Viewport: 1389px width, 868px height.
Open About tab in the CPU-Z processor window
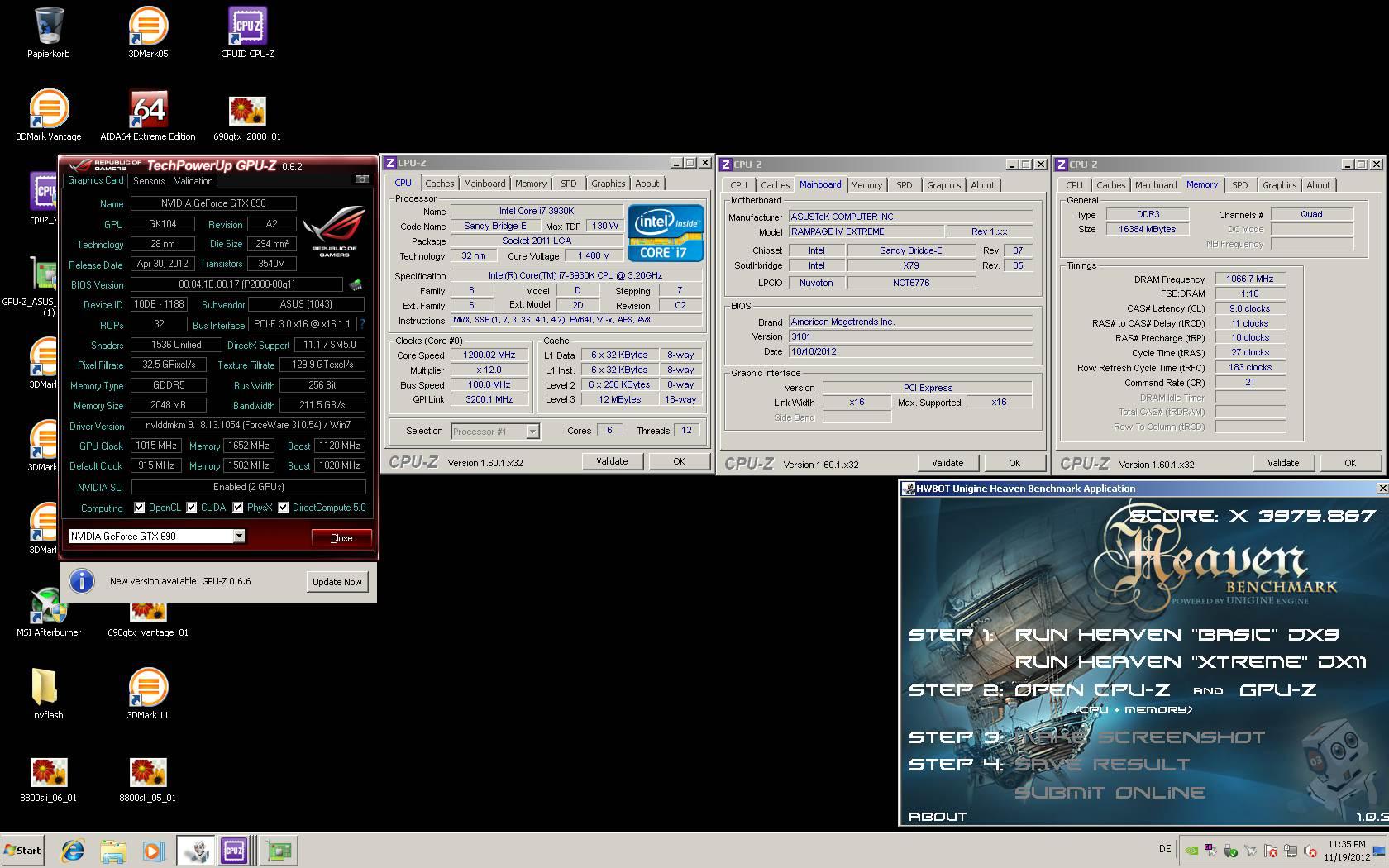pyautogui.click(x=647, y=184)
